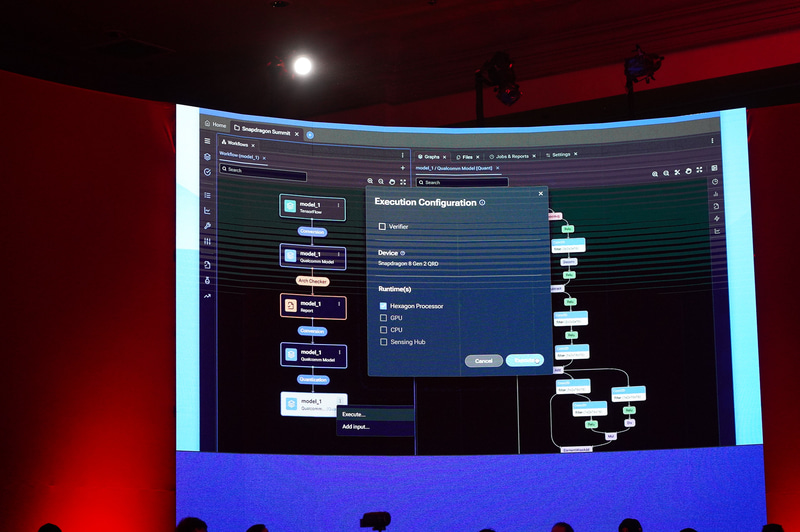The height and width of the screenshot is (532, 800).
Task: Click the Workflows panel Search field
Action: tap(263, 172)
